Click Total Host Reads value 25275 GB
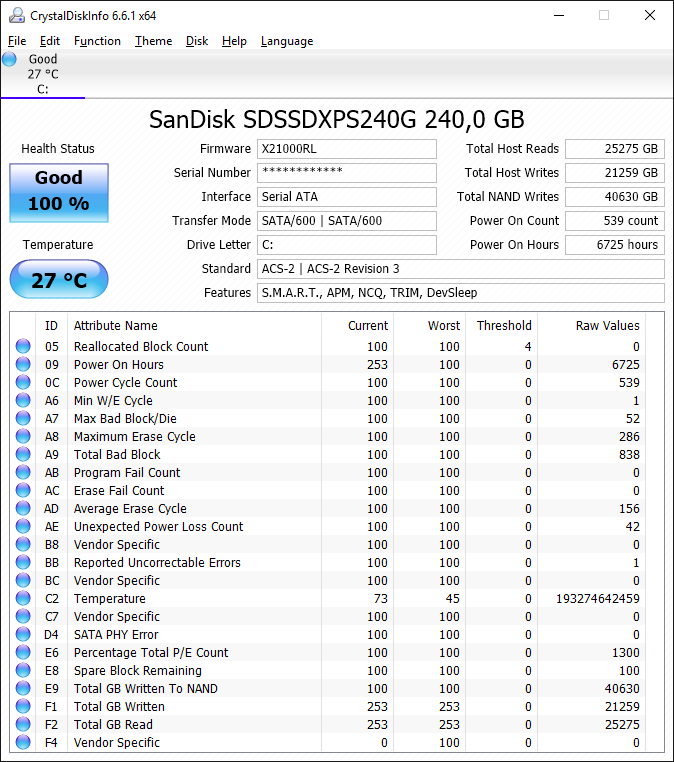 (x=615, y=149)
